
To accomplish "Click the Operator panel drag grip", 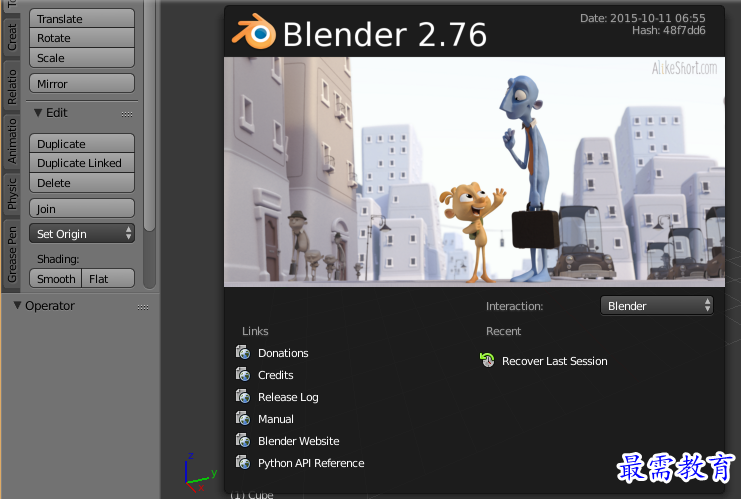I will [143, 307].
